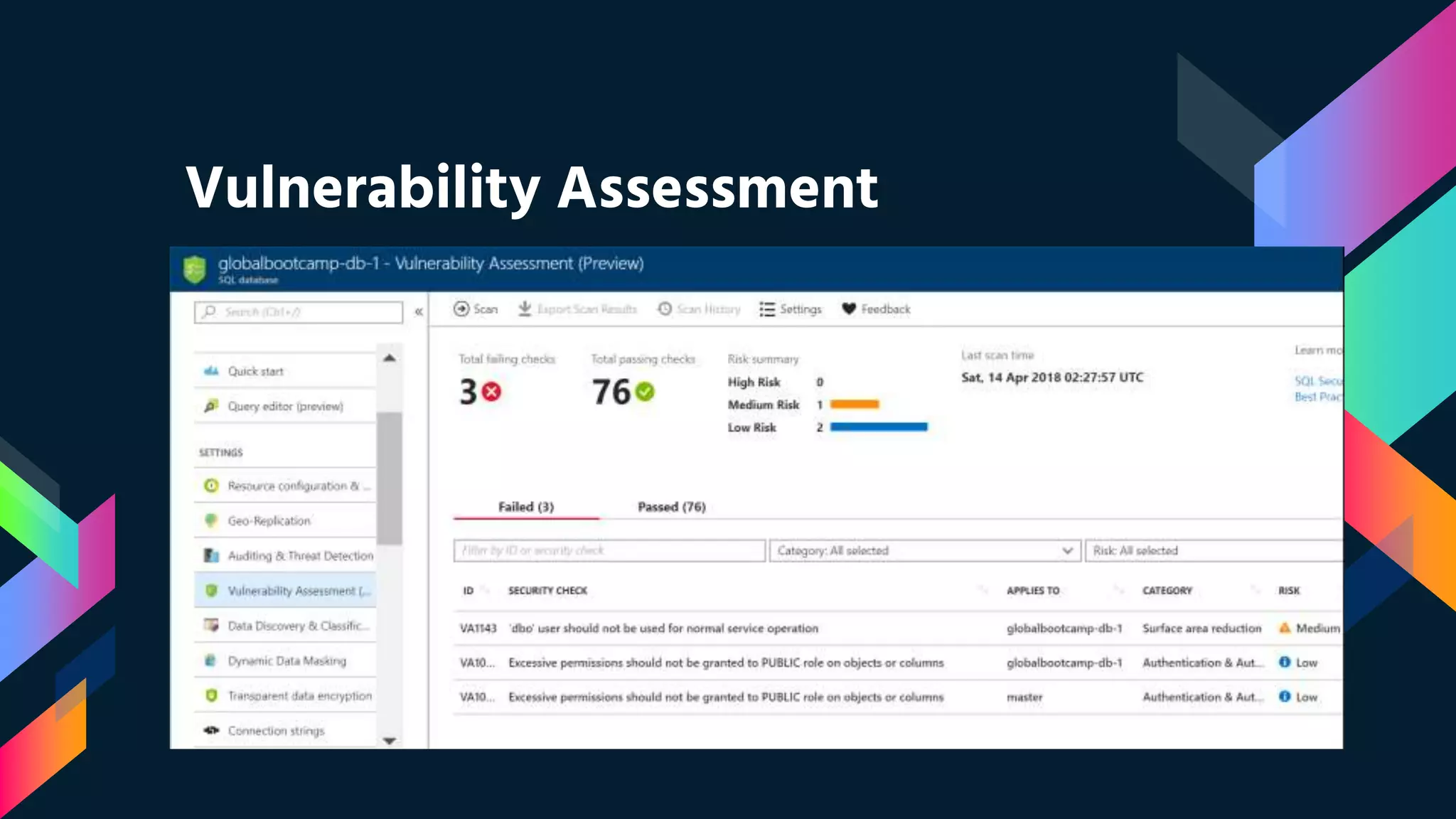Sort by the SECURITY CHECK column header
The height and width of the screenshot is (819, 1456).
point(547,591)
